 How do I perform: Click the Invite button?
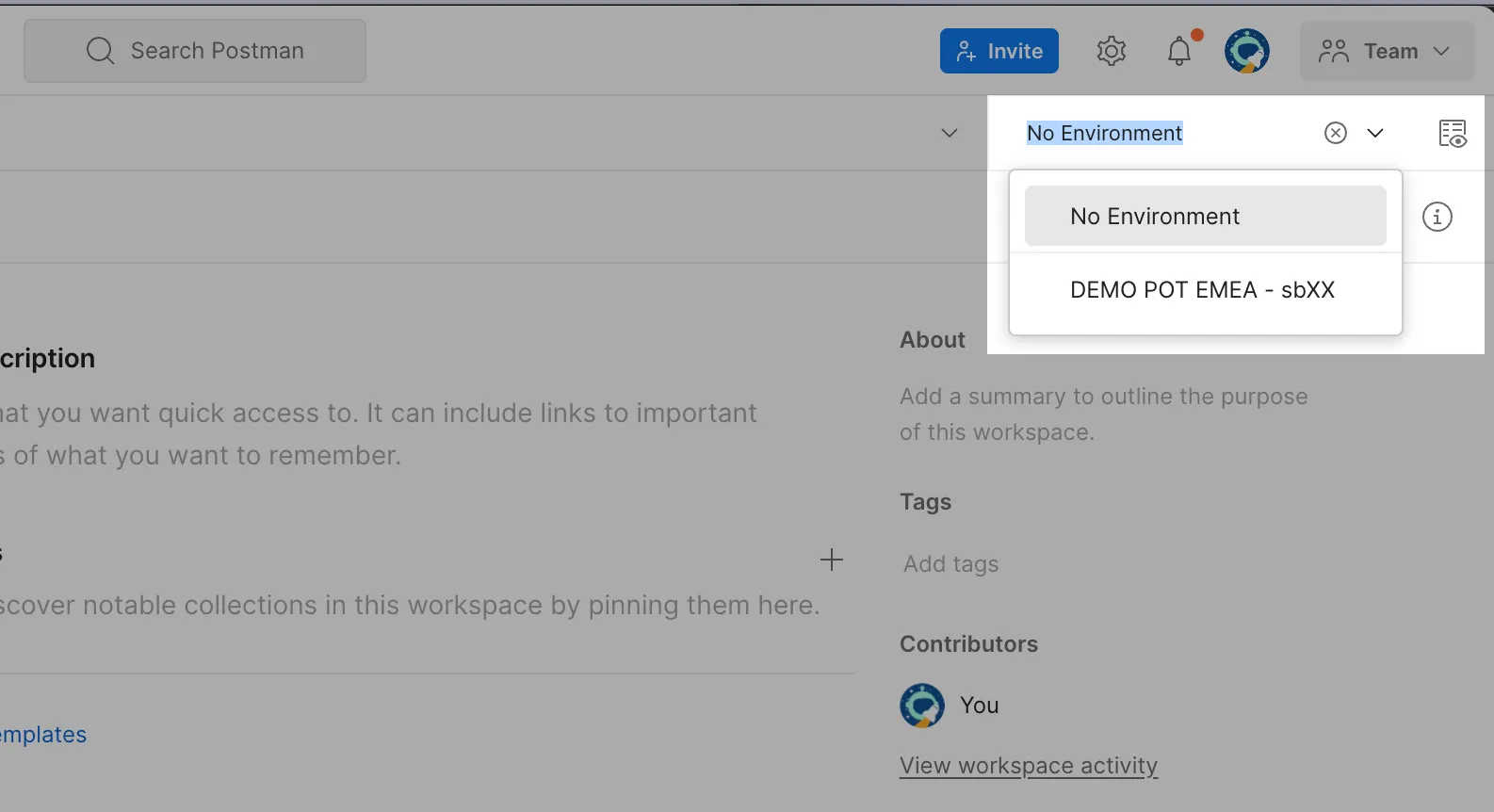pos(999,51)
